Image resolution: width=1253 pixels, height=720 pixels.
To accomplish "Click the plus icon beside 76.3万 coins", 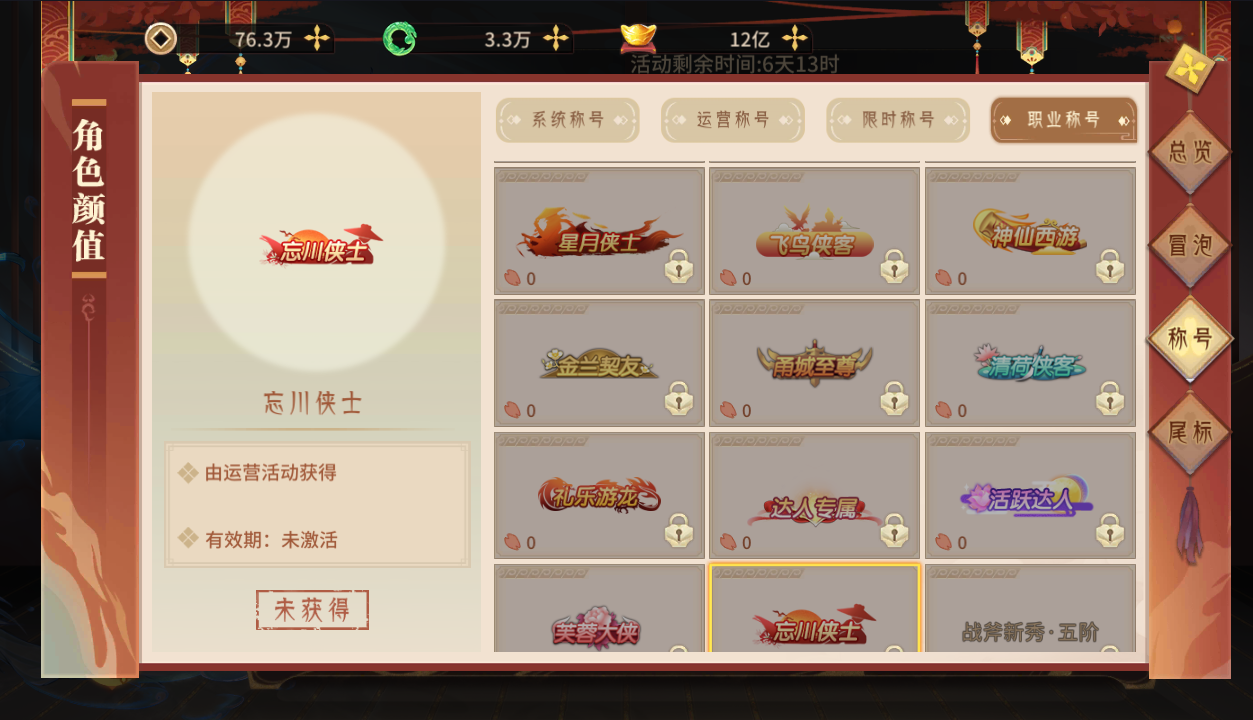I will tap(317, 39).
